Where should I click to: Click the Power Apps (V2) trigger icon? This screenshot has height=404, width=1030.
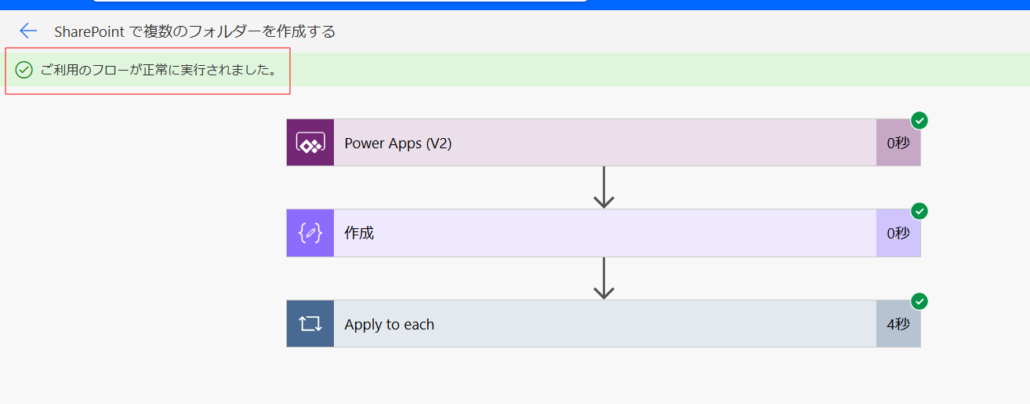tap(310, 143)
